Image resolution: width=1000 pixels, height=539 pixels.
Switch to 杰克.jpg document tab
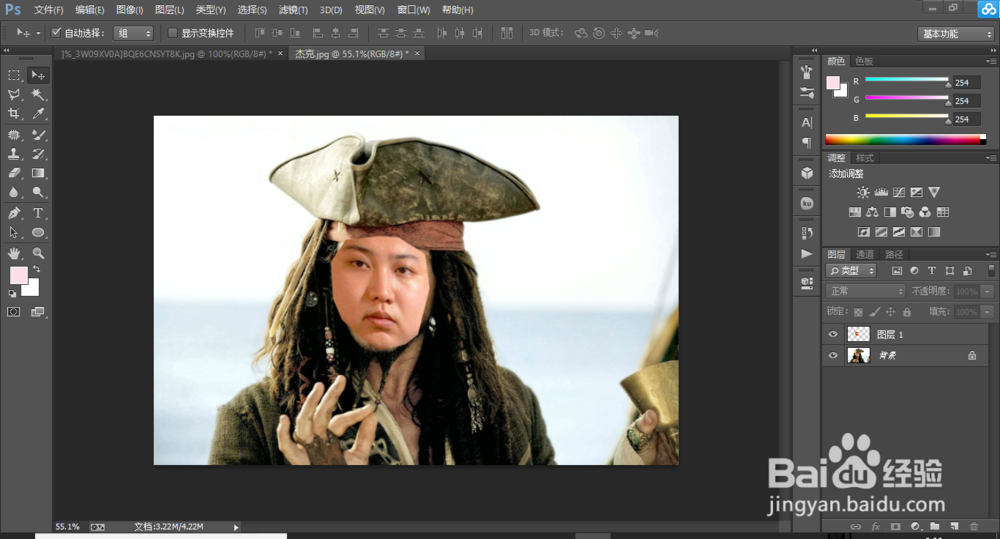tap(351, 54)
